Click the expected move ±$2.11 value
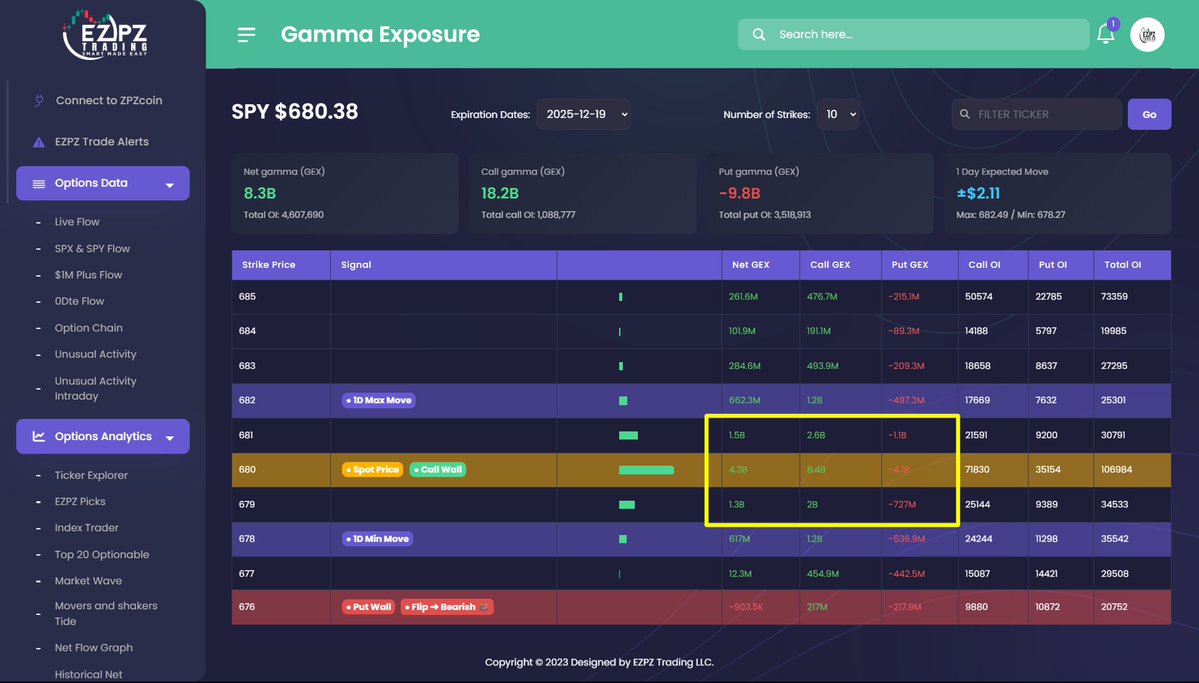The image size is (1199, 683). click(978, 194)
